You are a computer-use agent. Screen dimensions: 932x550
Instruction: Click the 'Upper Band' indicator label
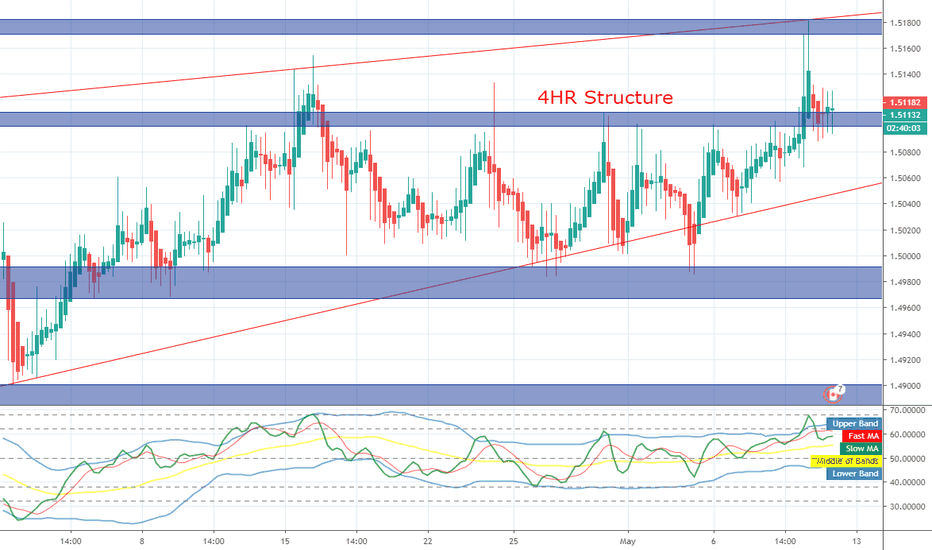point(855,424)
